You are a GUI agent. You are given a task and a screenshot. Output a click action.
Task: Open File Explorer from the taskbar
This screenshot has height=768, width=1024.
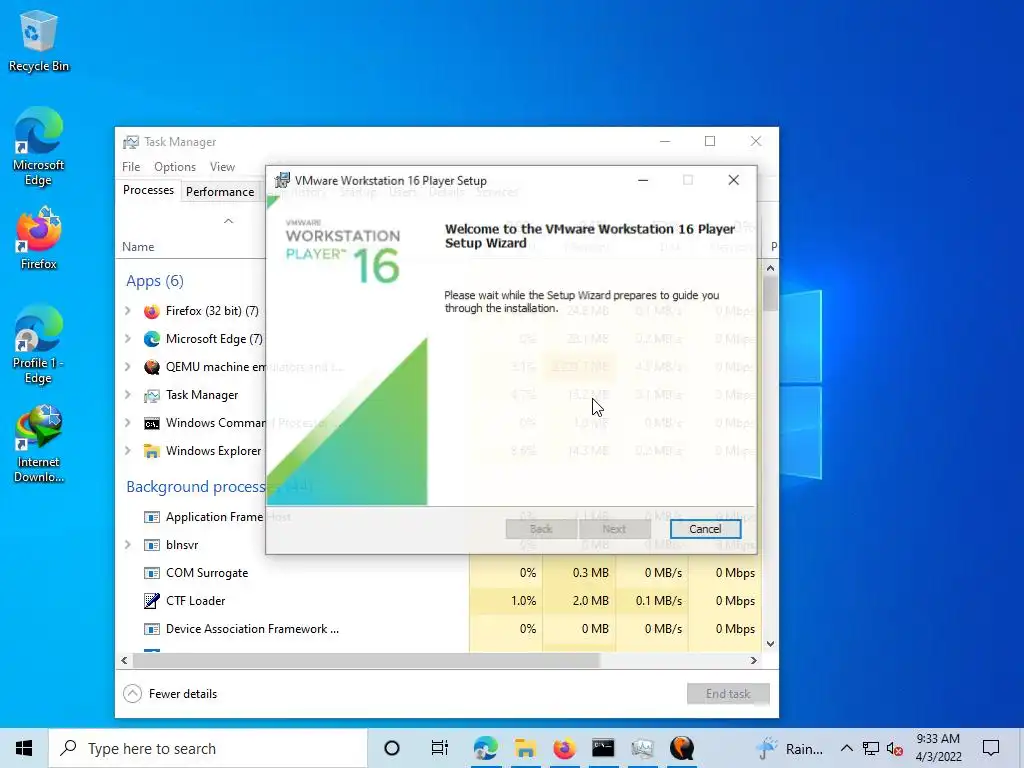point(525,748)
